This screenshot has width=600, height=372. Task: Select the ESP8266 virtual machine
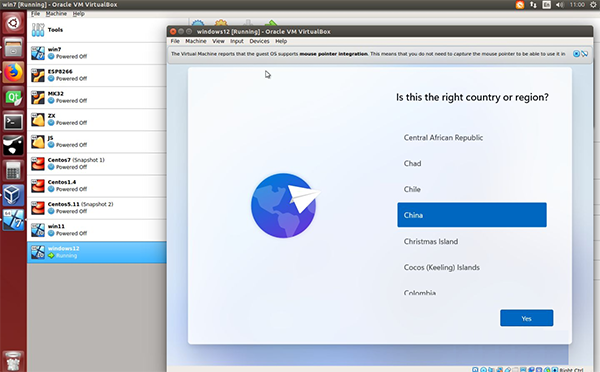97,75
